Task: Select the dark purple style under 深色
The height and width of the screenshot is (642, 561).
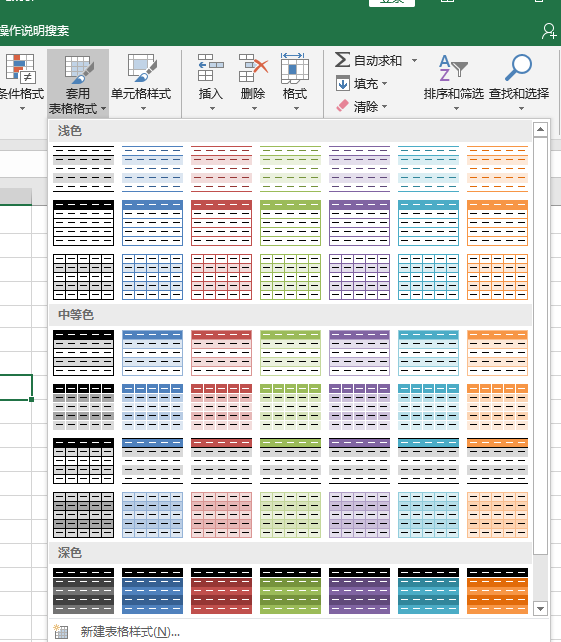Action: point(360,590)
